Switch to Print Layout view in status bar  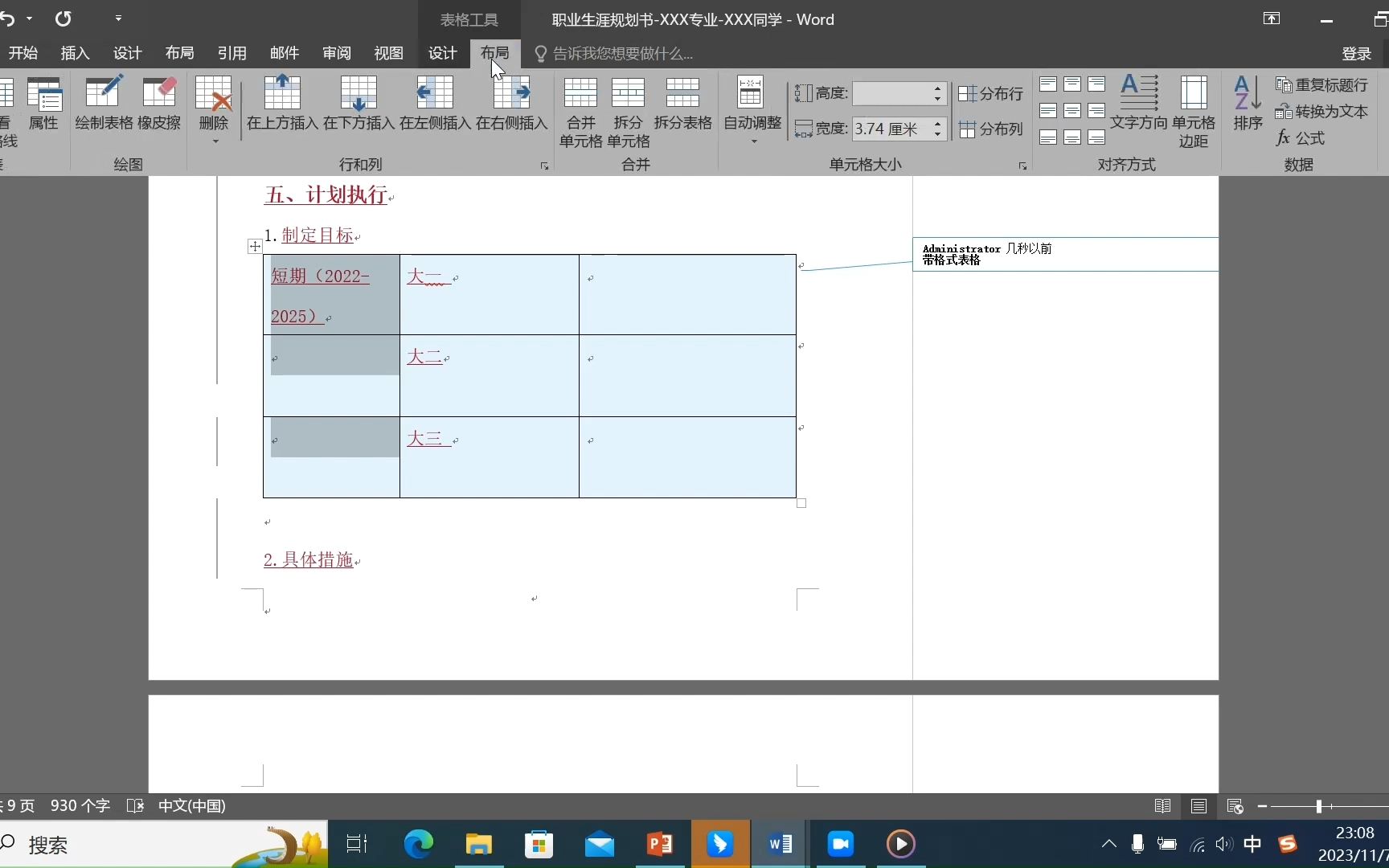[x=1198, y=806]
